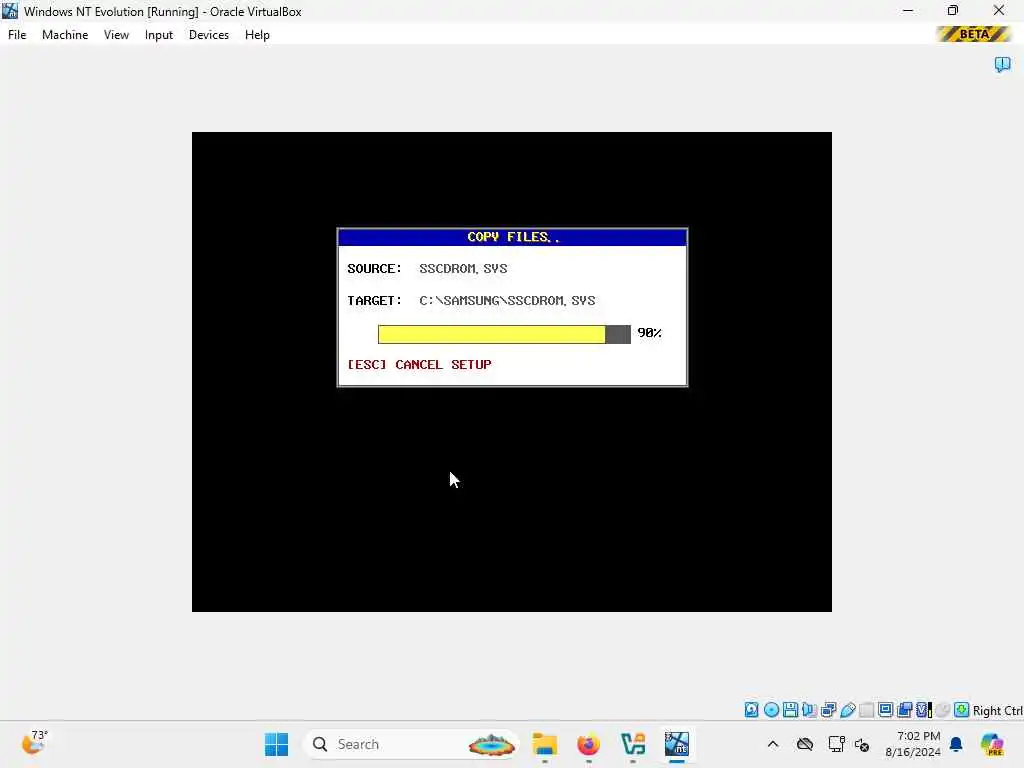Screen dimensions: 1024x768
Task: Open the clock showing 7:02 PM
Action: pyautogui.click(x=913, y=744)
